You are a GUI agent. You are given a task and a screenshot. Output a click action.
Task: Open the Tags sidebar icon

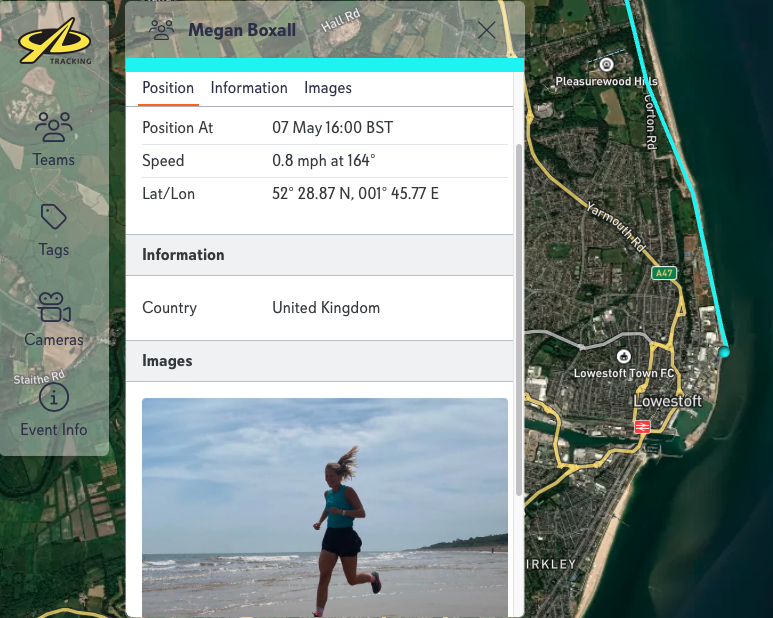(x=54, y=216)
